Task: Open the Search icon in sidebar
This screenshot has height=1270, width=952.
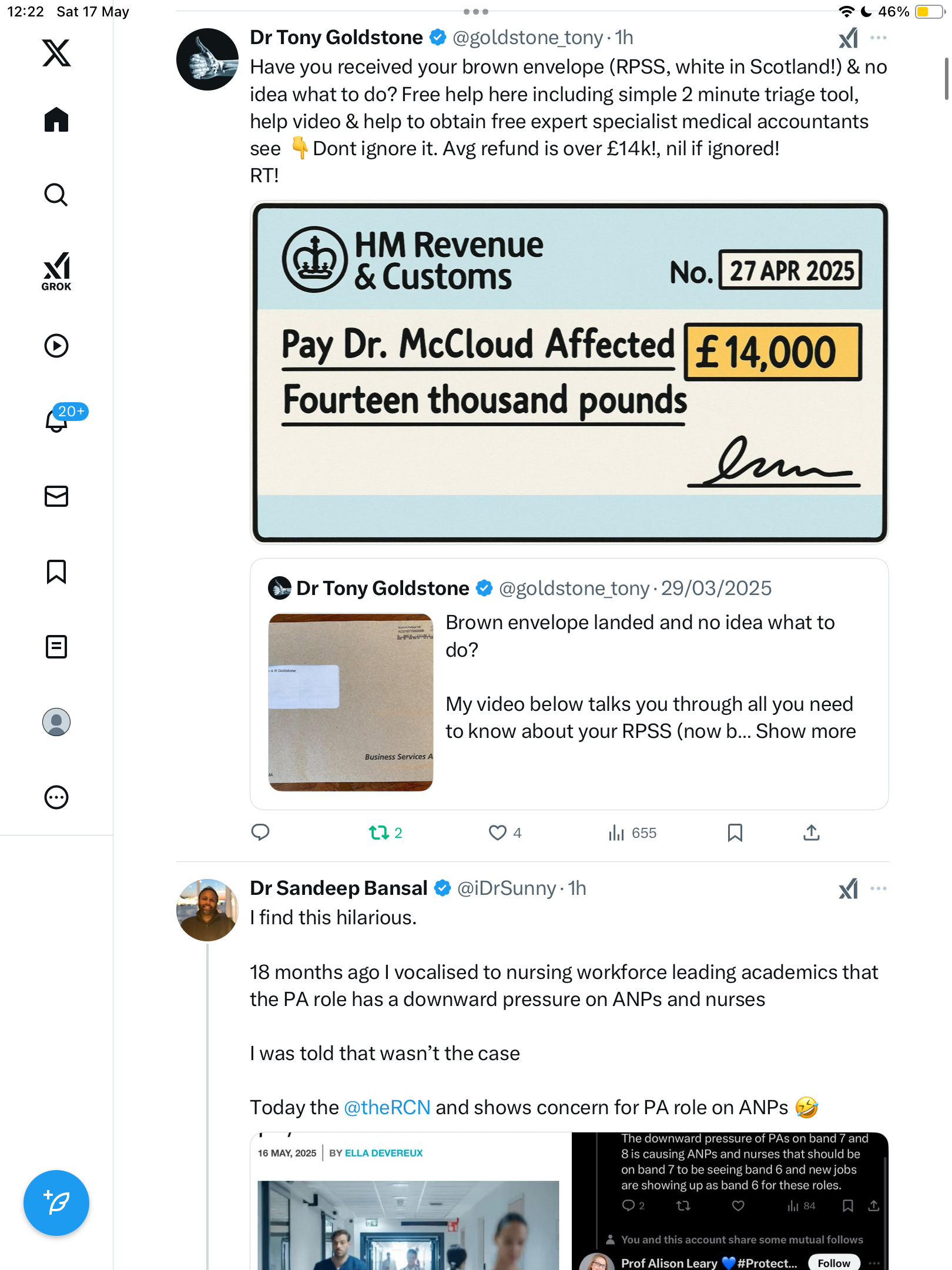Action: 56,195
